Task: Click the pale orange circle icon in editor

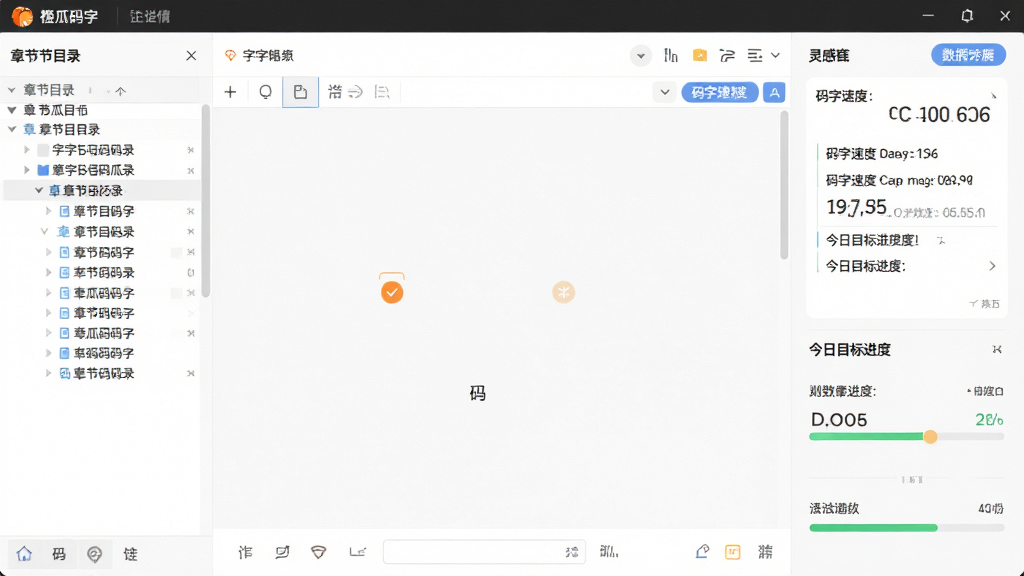Action: click(x=564, y=292)
